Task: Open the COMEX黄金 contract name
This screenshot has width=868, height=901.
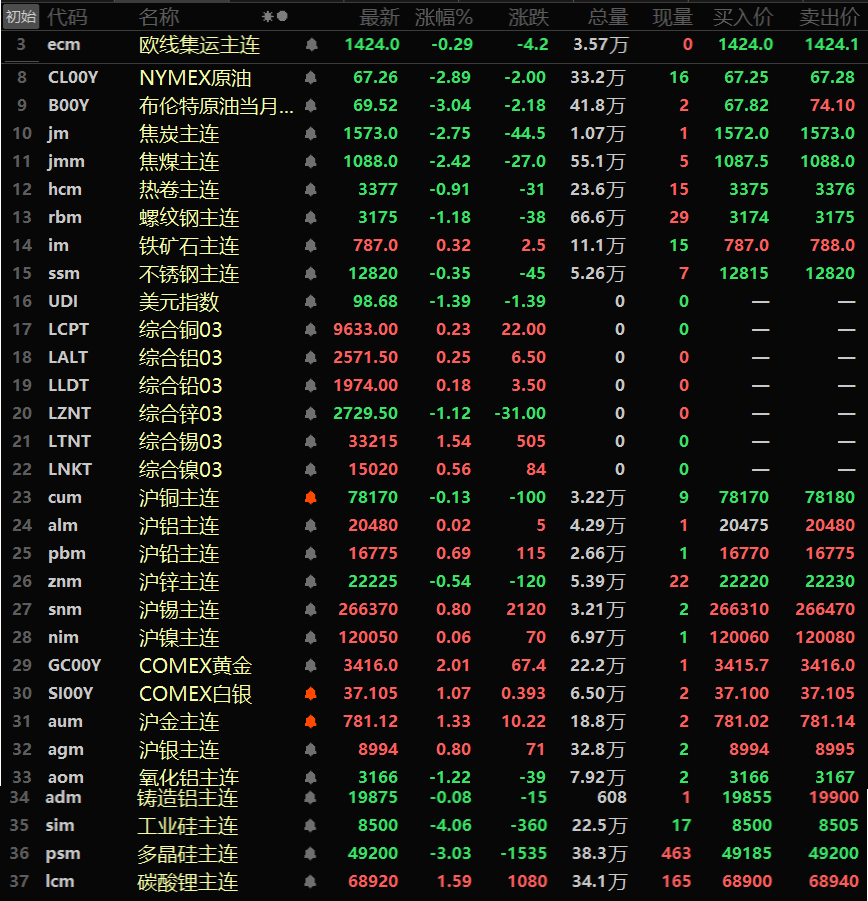Action: 195,666
